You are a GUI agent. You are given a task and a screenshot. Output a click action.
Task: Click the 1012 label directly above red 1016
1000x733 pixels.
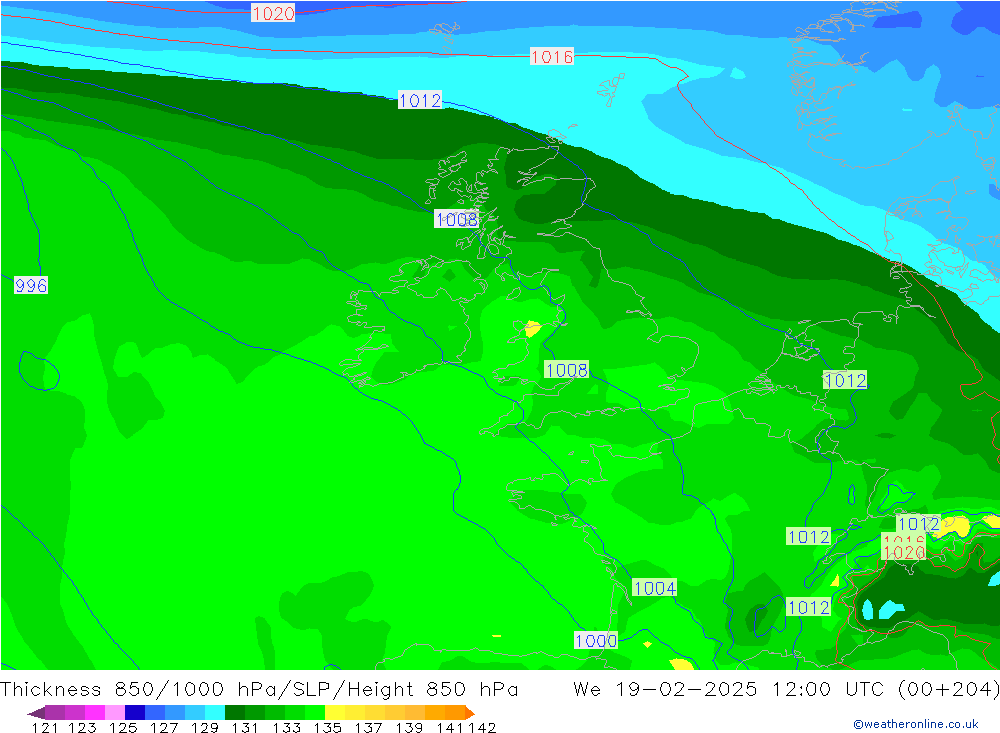(x=918, y=524)
